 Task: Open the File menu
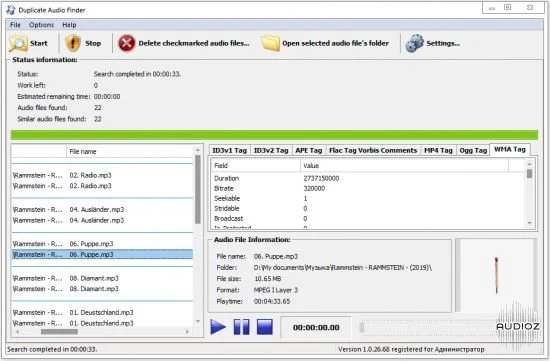click(x=15, y=25)
